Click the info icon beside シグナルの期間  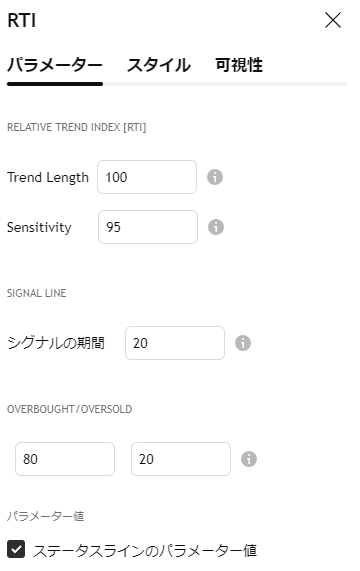click(243, 343)
